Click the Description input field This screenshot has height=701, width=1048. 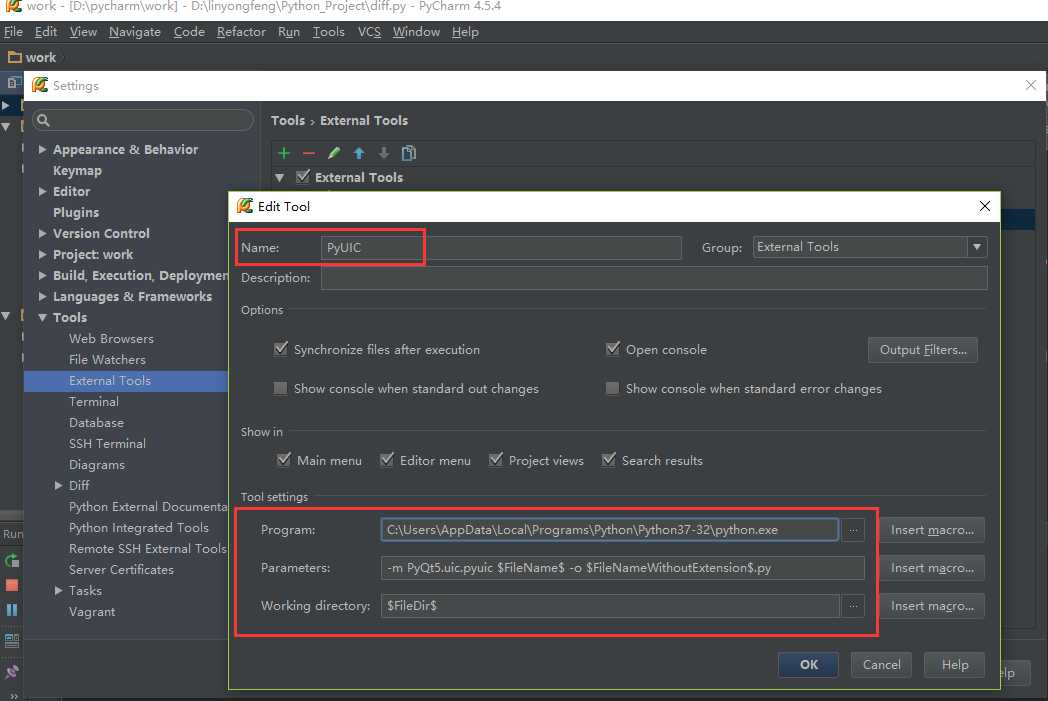tap(654, 278)
